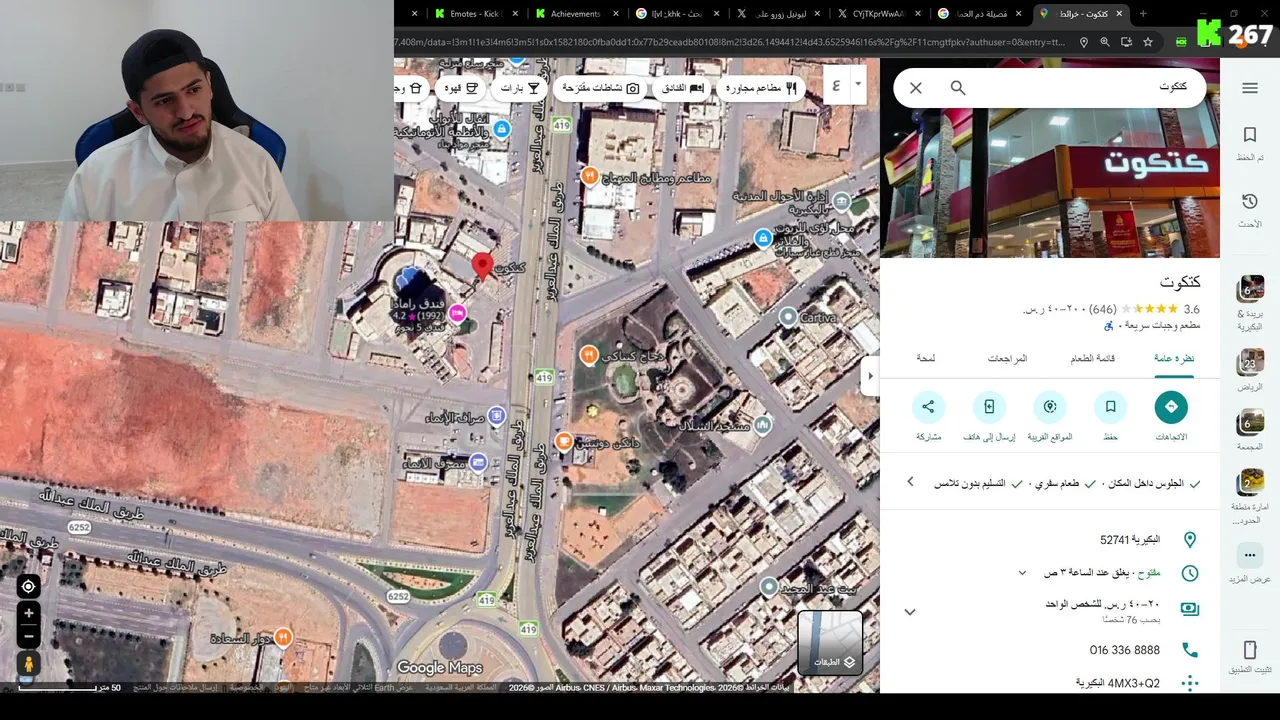1280x720 pixels.
Task: Expand opening hours dropdown arrow
Action: coord(1022,573)
